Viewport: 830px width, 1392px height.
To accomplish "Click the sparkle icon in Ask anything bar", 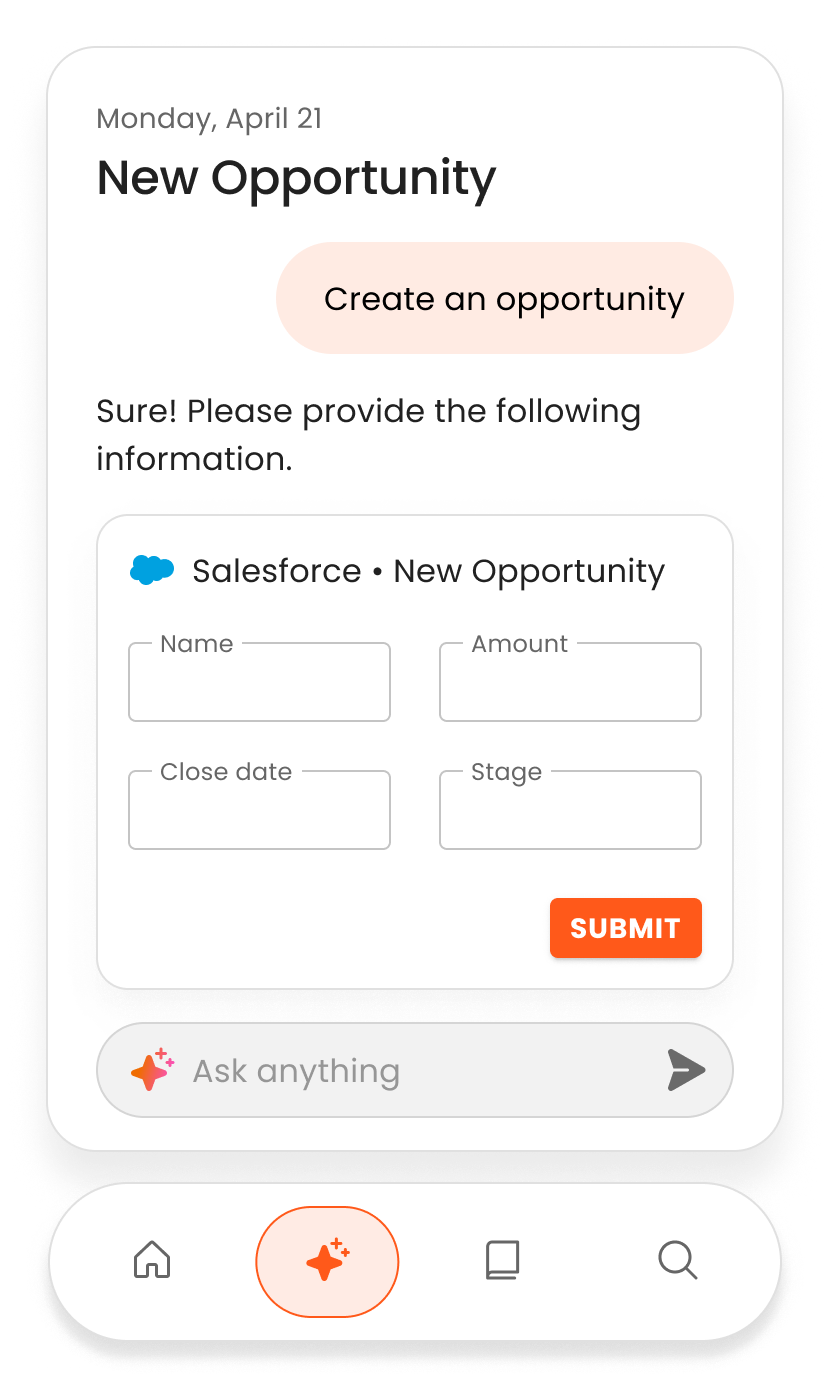I will tap(152, 1071).
